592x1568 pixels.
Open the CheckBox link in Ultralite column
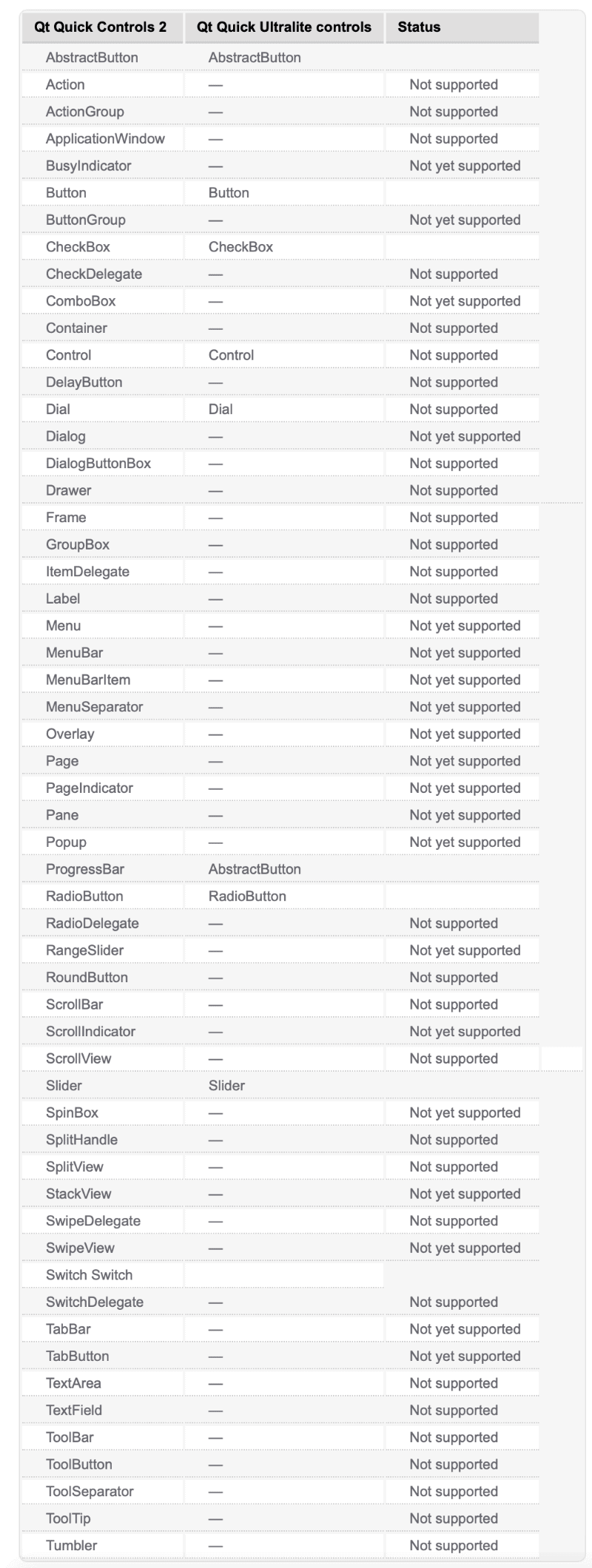point(240,247)
